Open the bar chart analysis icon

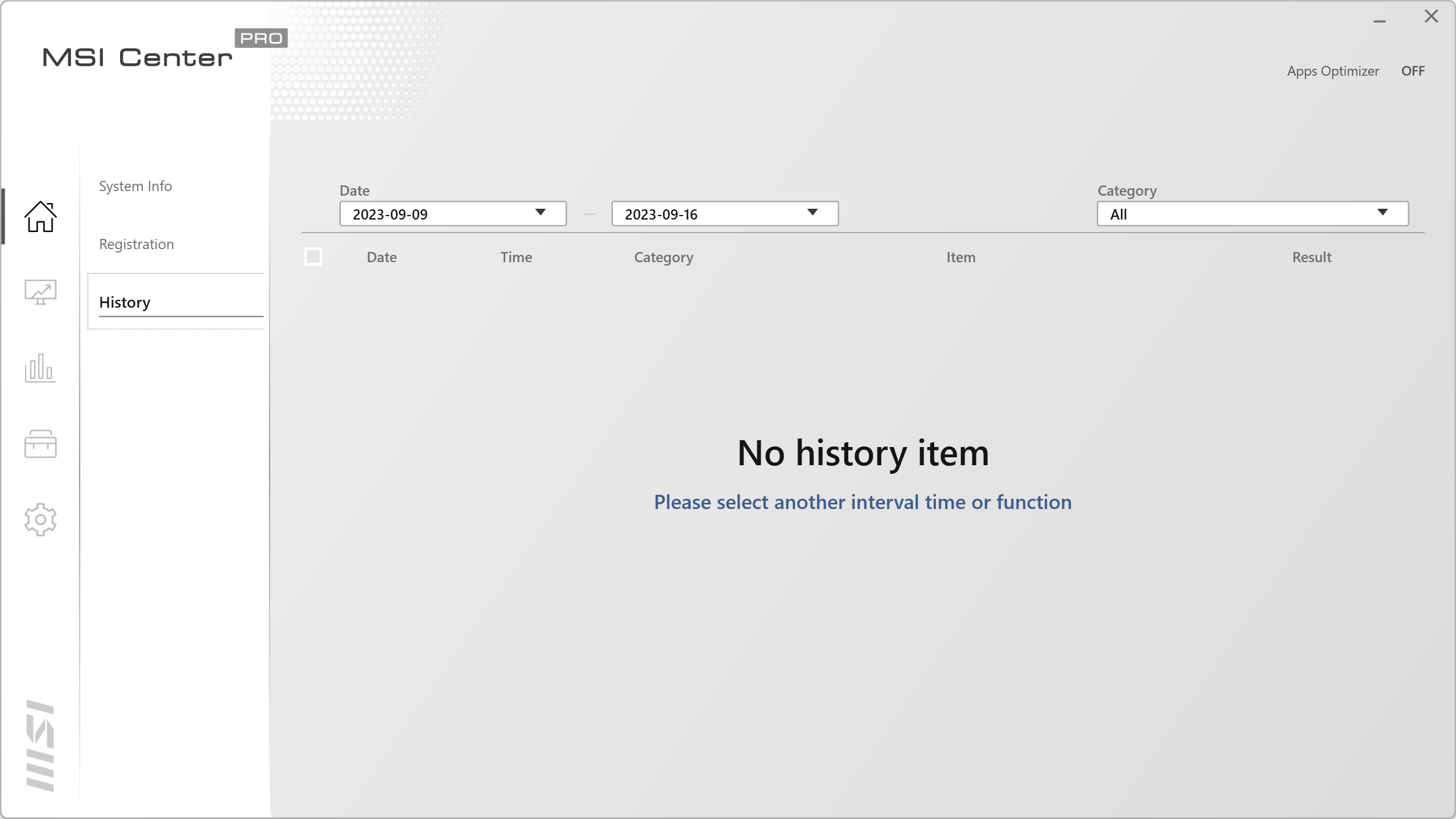40,368
